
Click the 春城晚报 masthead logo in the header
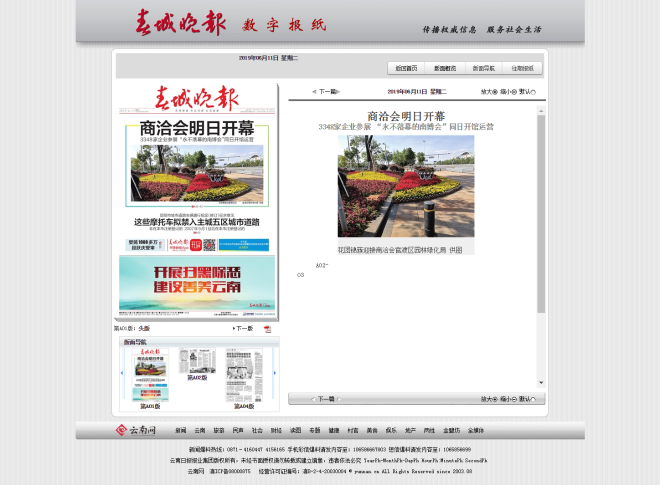181,23
